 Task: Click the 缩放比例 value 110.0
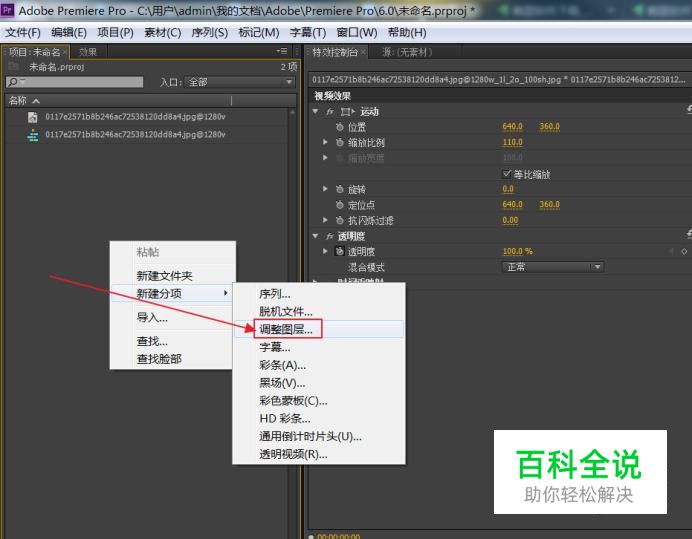click(512, 142)
